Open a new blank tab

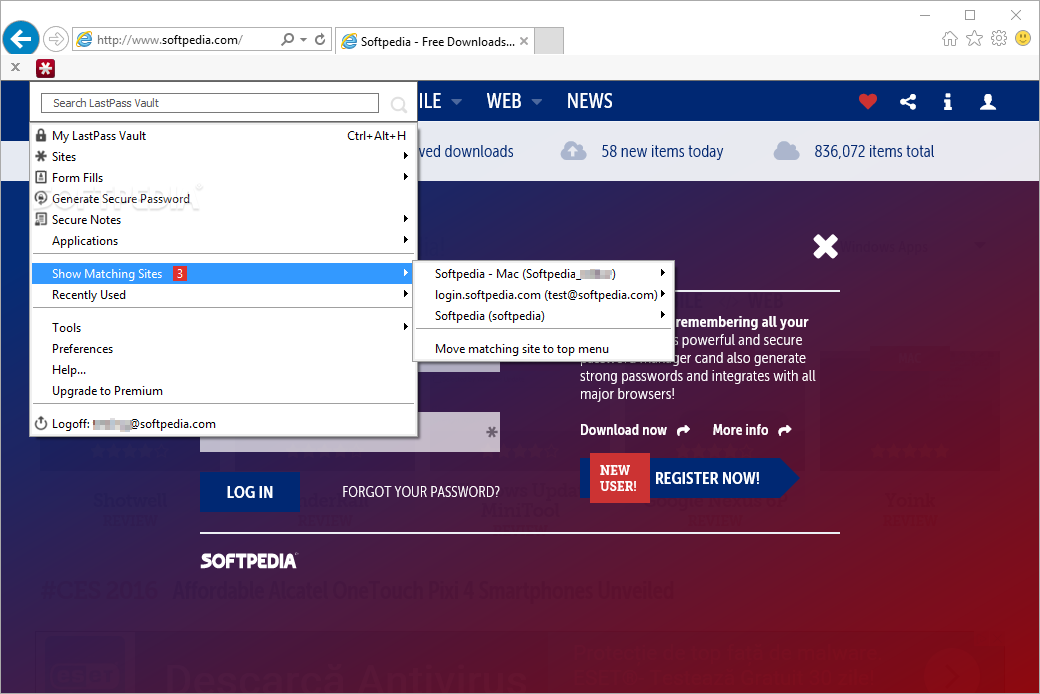(x=549, y=40)
